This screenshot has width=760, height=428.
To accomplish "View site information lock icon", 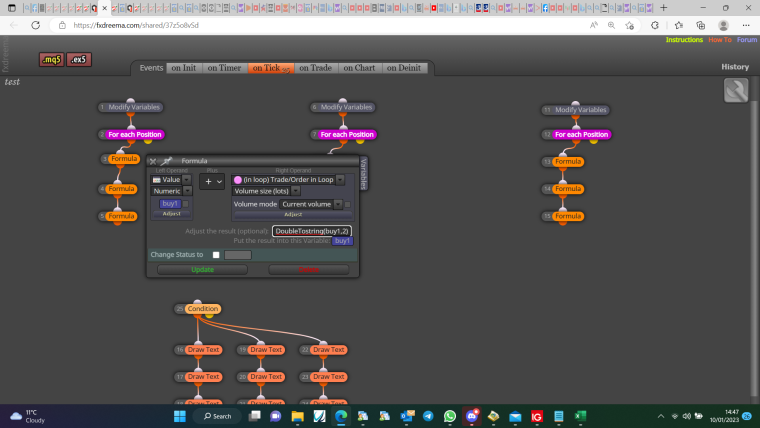I will point(62,25).
